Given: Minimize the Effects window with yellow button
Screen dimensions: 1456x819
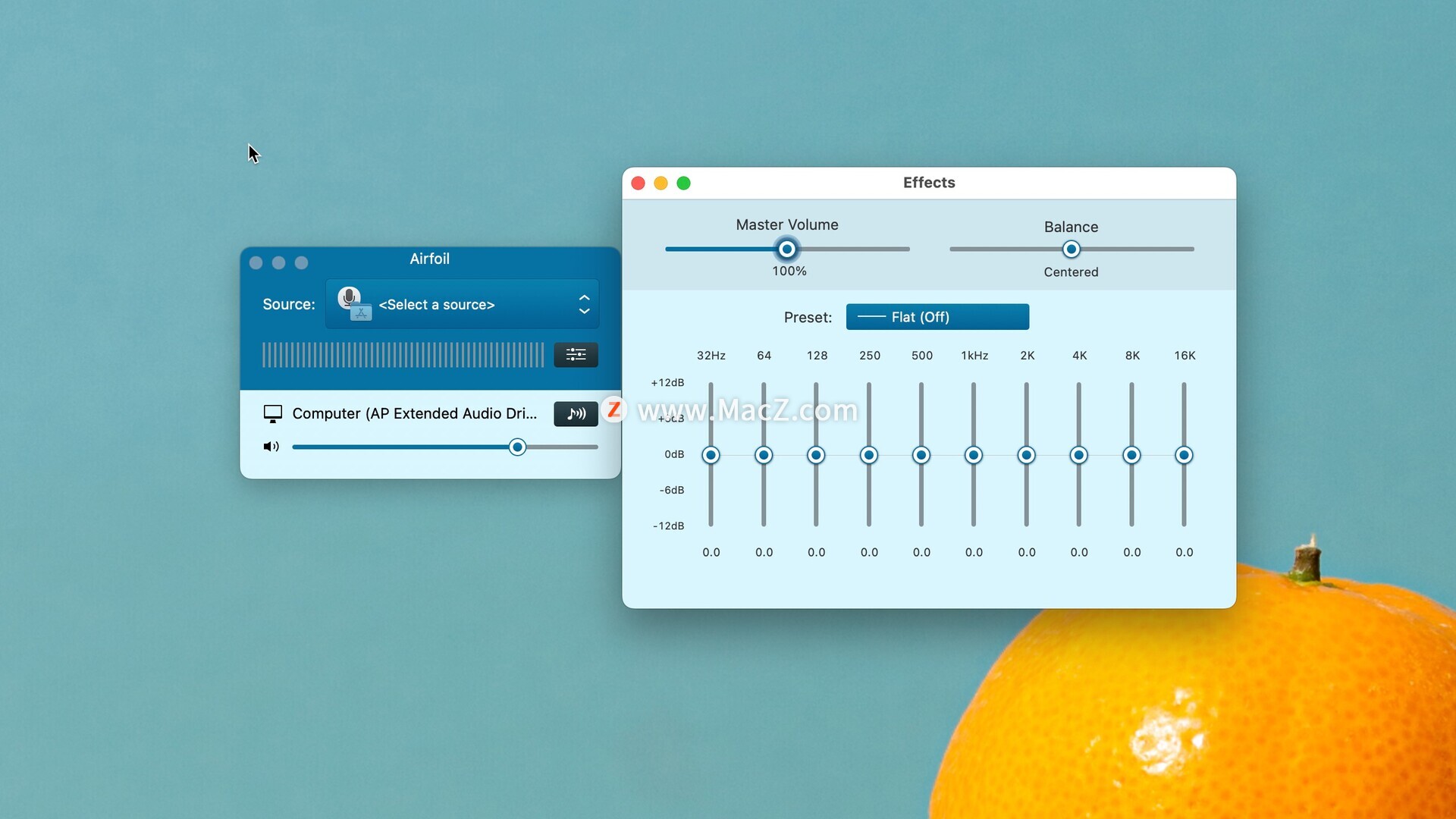Looking at the screenshot, I should pyautogui.click(x=661, y=184).
